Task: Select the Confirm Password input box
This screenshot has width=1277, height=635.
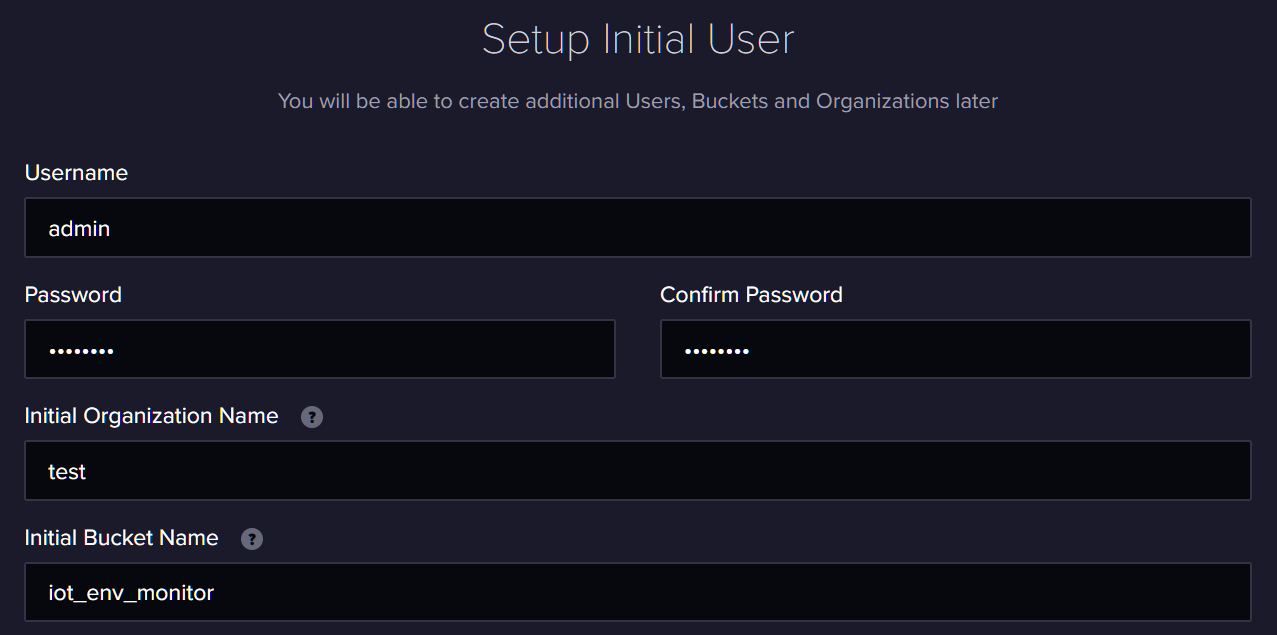Action: point(955,349)
